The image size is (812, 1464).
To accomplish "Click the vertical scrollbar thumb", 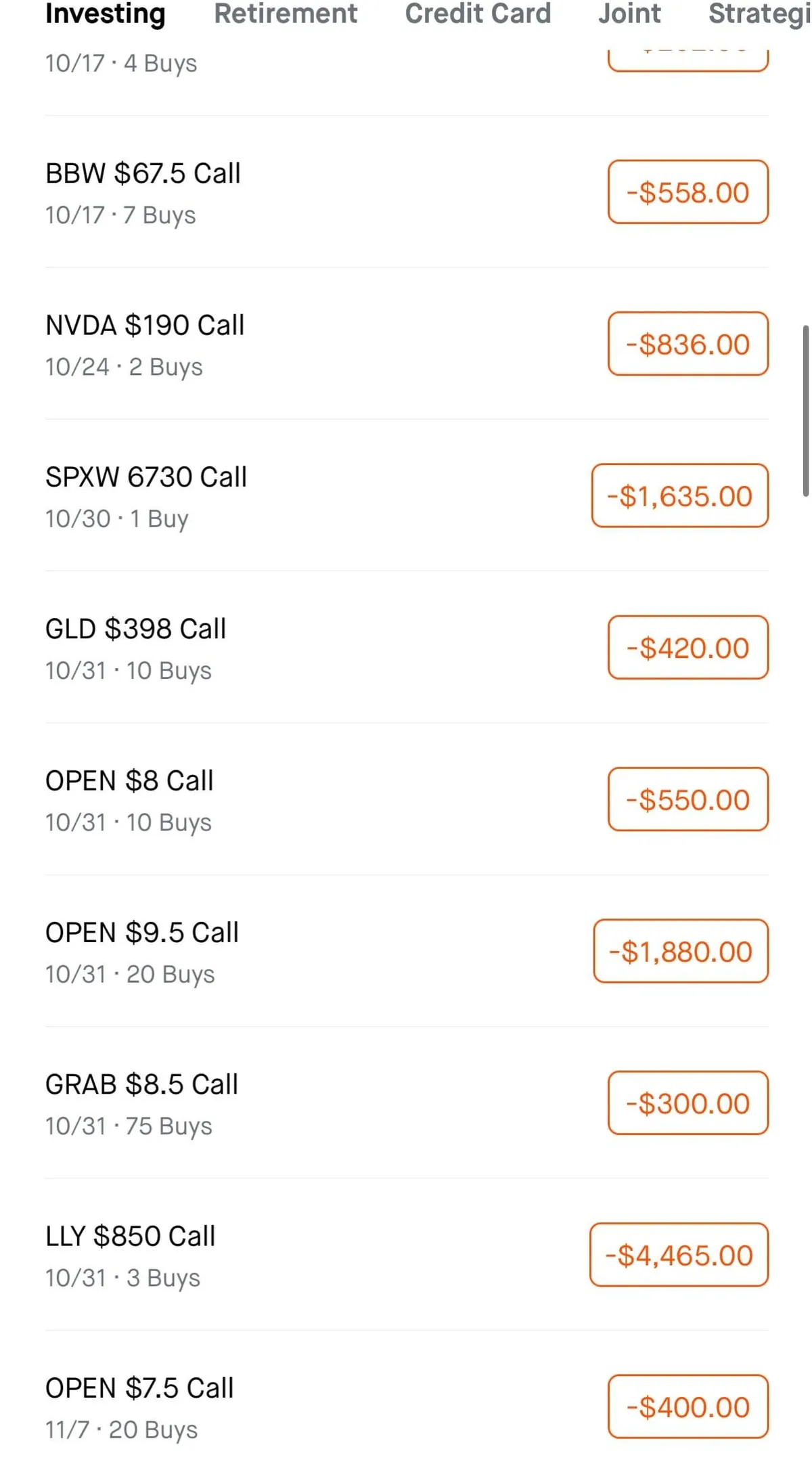I will pos(805,412).
